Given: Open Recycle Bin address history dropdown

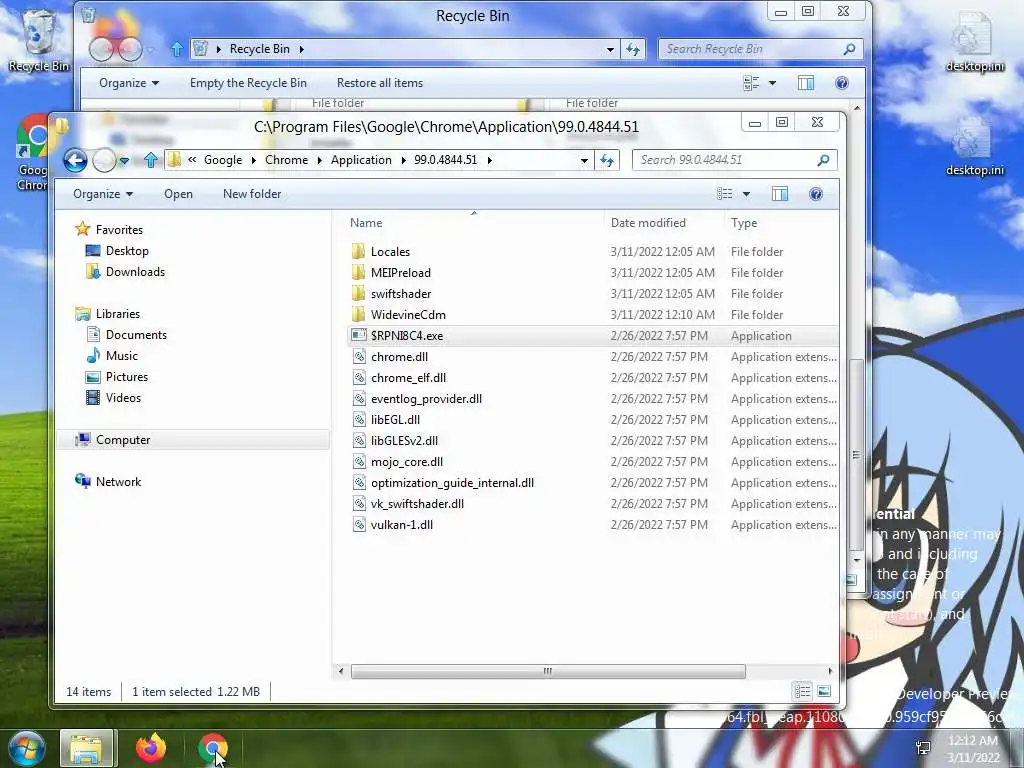Looking at the screenshot, I should 610,49.
